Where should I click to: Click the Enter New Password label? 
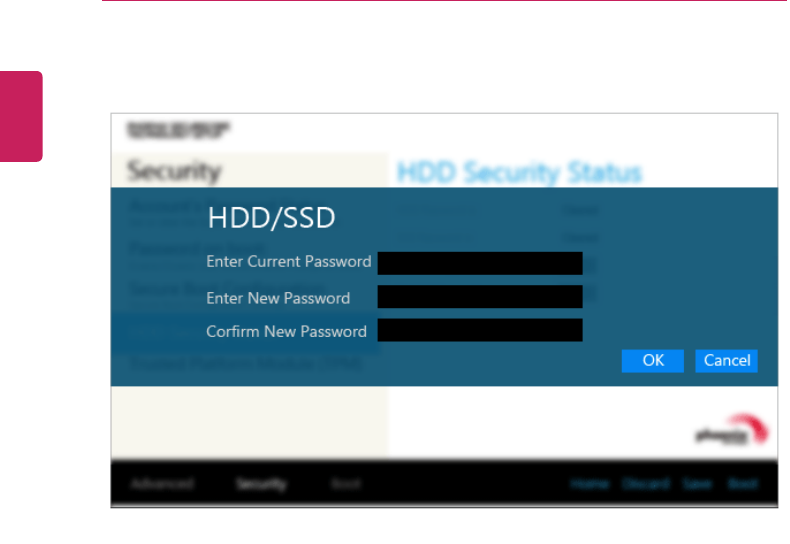(x=278, y=298)
